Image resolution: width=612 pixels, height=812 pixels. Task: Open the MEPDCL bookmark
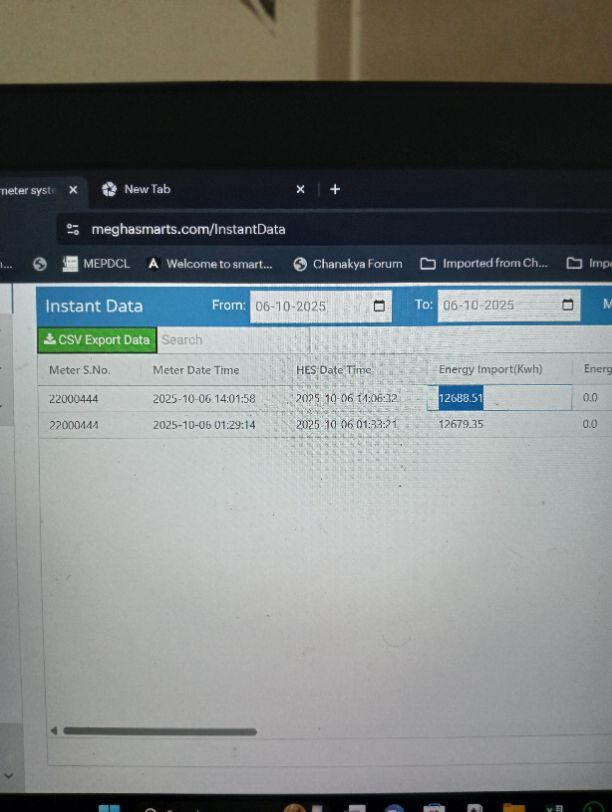(96, 264)
